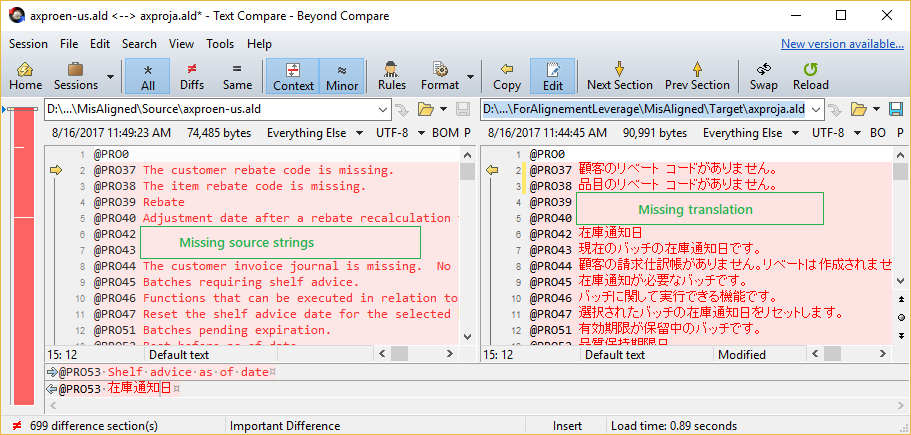Screen dimensions: 911x435
Task: Open the Session menu
Action: tap(28, 44)
